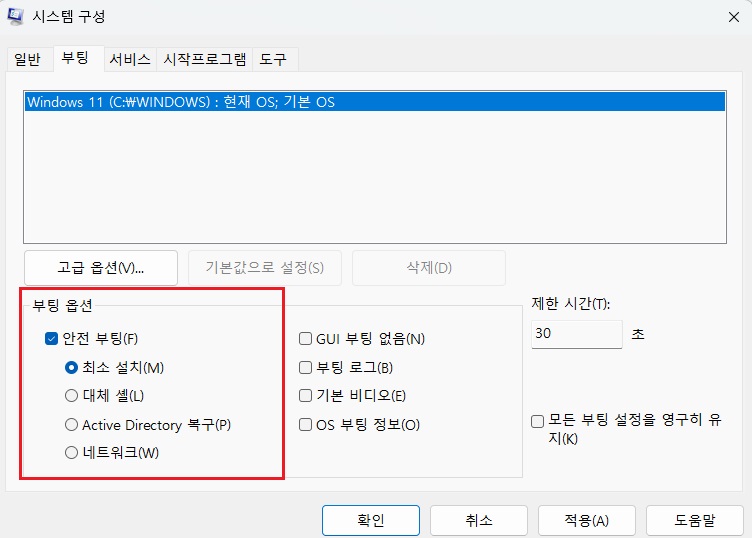
Task: Confirm with the 확인 button
Action: click(371, 520)
